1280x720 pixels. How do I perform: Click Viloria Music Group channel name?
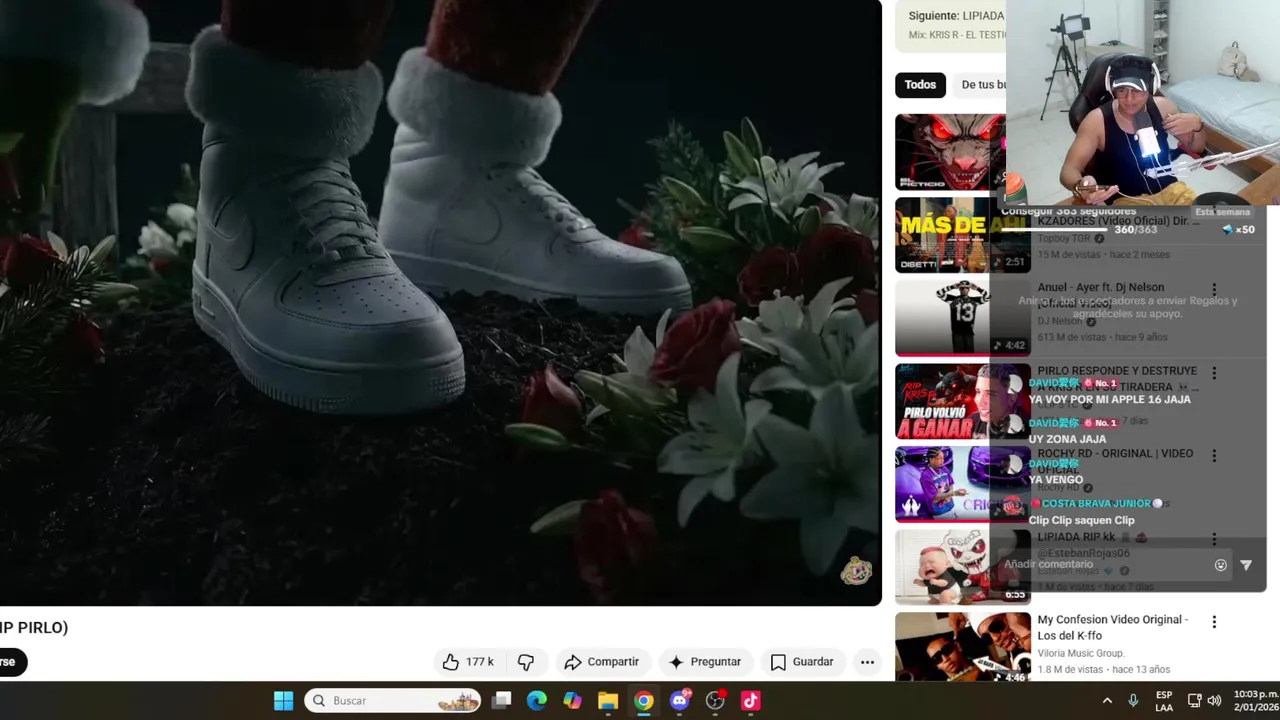[1083, 653]
